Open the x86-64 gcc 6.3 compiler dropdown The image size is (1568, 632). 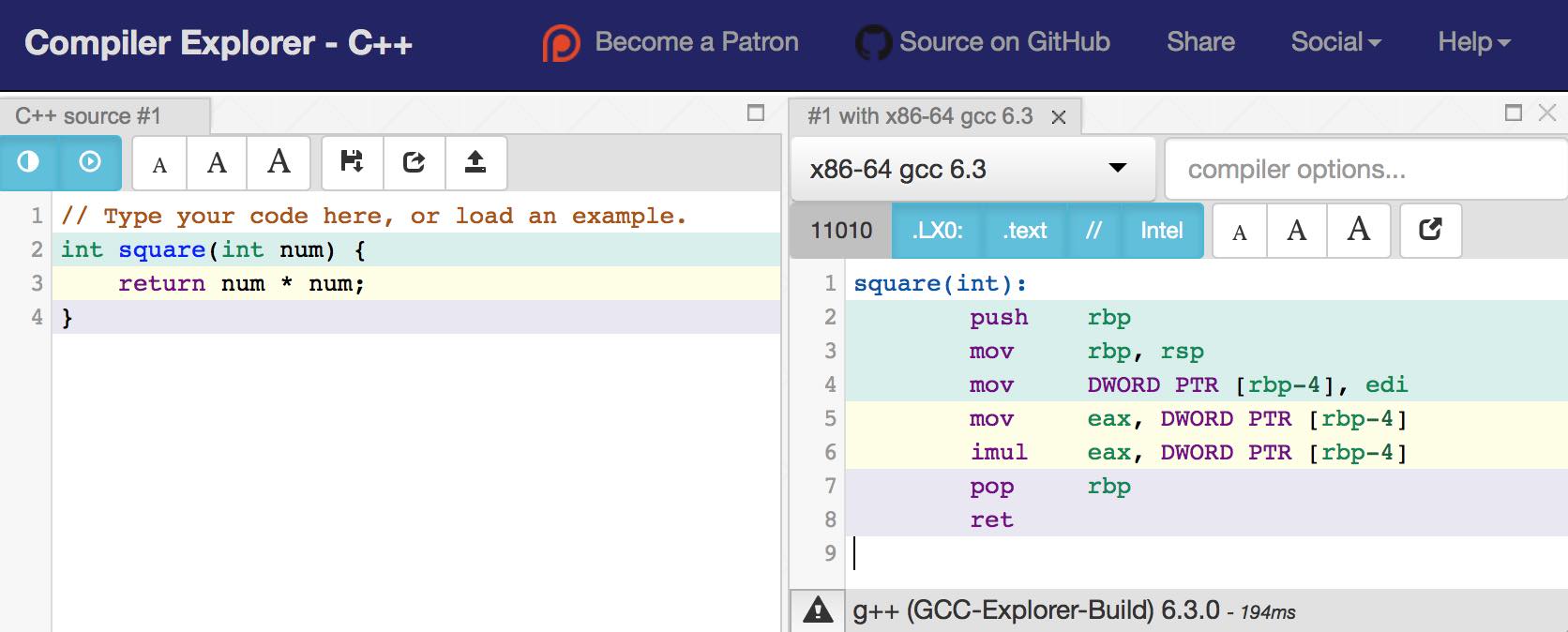(973, 169)
